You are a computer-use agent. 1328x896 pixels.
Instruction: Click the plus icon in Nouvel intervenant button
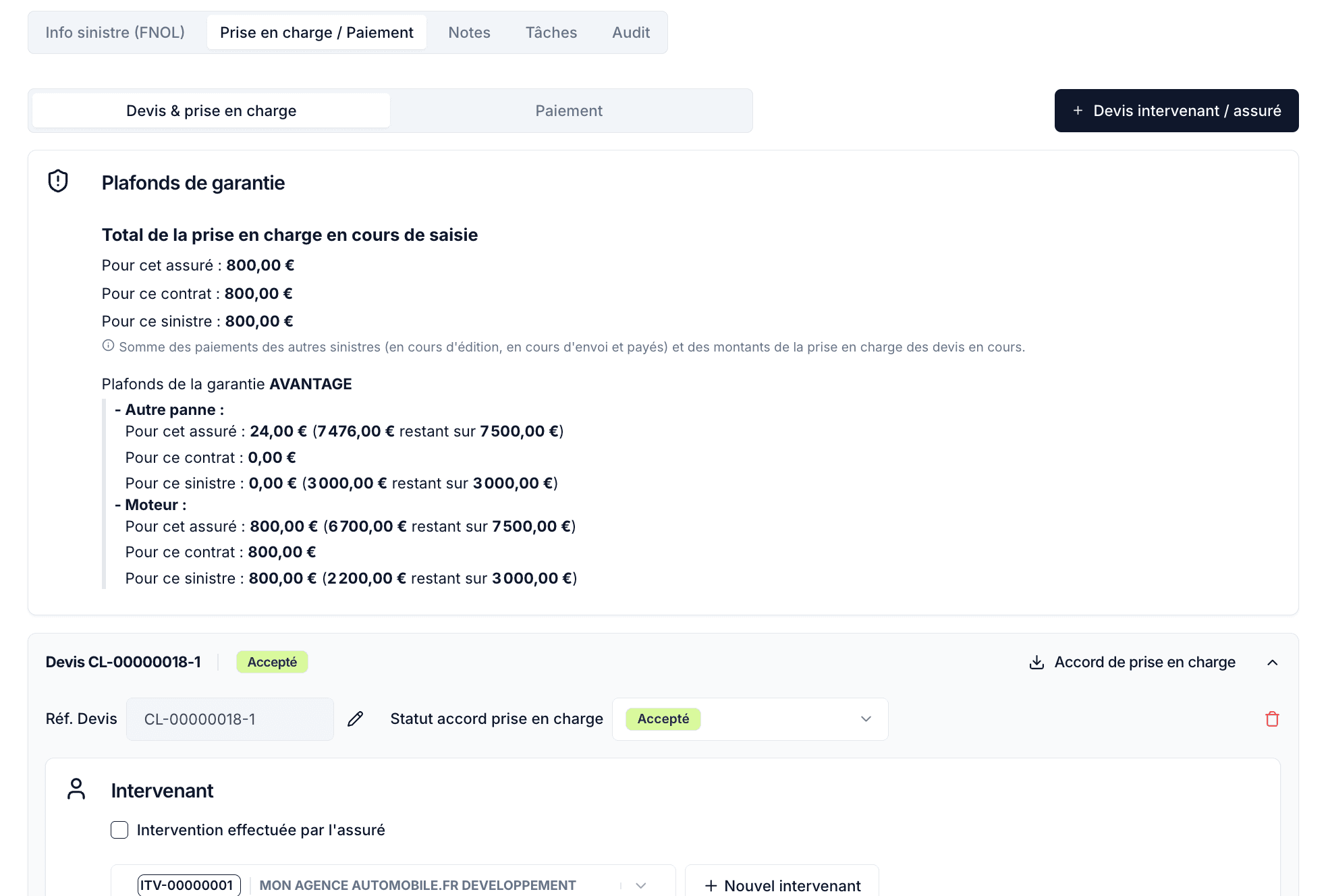(711, 885)
